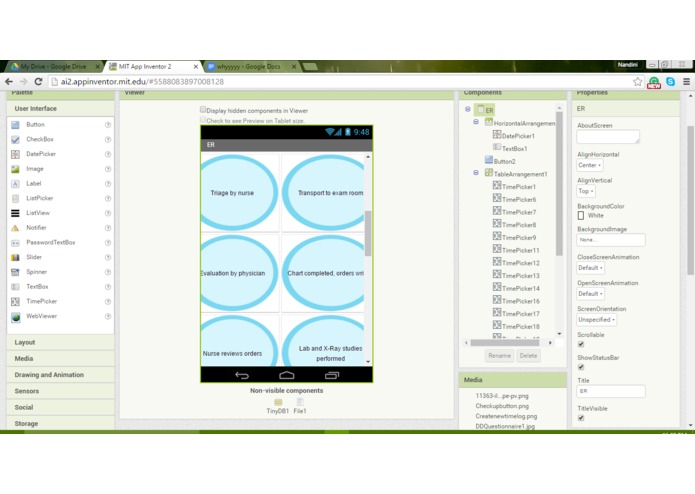Expand the Social palette section
This screenshot has height=494, width=695.
coord(61,407)
